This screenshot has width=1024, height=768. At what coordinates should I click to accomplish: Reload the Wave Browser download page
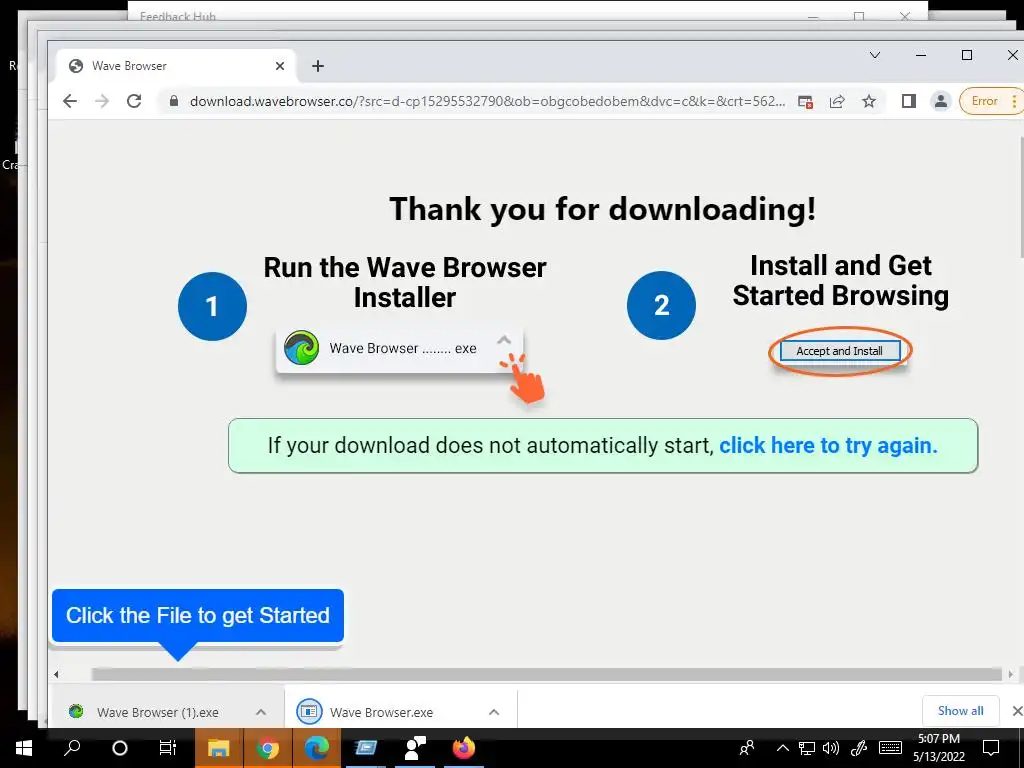(134, 101)
